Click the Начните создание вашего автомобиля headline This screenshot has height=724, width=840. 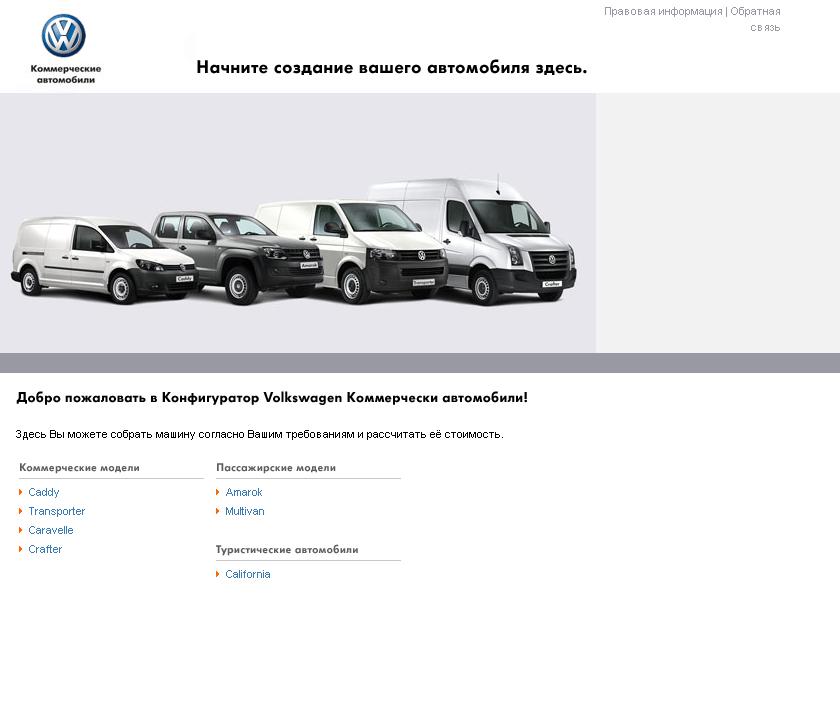(392, 68)
